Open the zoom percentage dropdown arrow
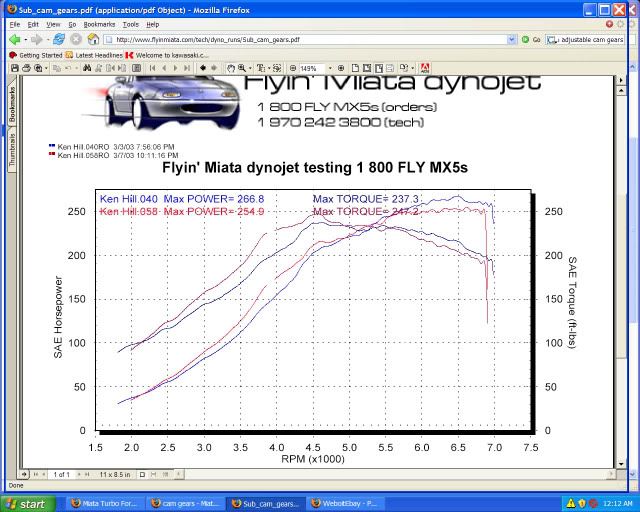This screenshot has width=640, height=512. click(330, 68)
